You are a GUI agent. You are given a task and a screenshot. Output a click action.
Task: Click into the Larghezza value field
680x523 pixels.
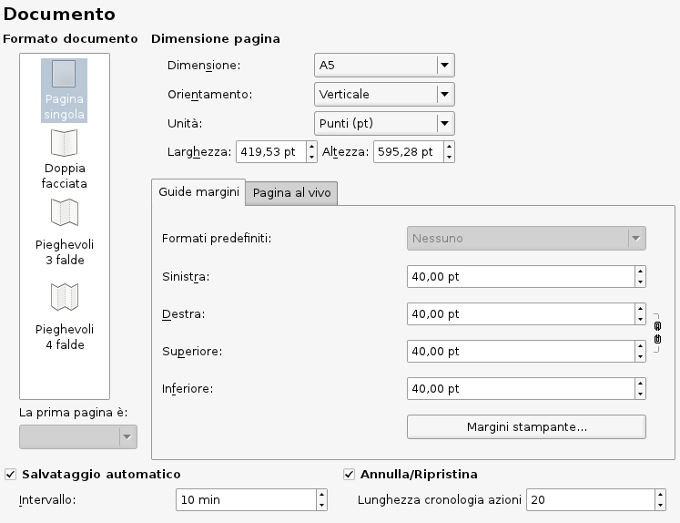point(271,152)
